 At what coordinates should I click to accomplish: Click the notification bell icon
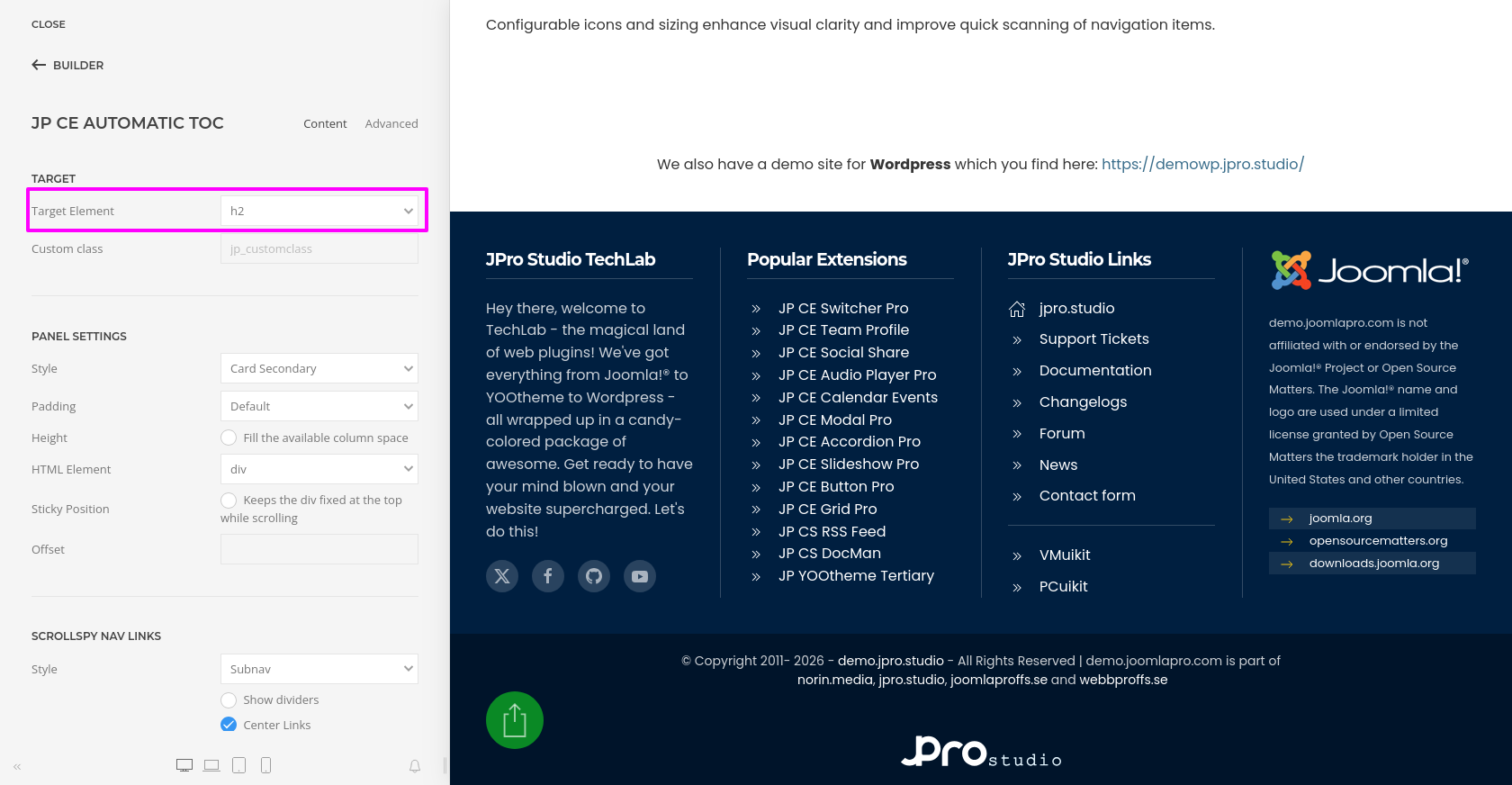pyautogui.click(x=415, y=766)
